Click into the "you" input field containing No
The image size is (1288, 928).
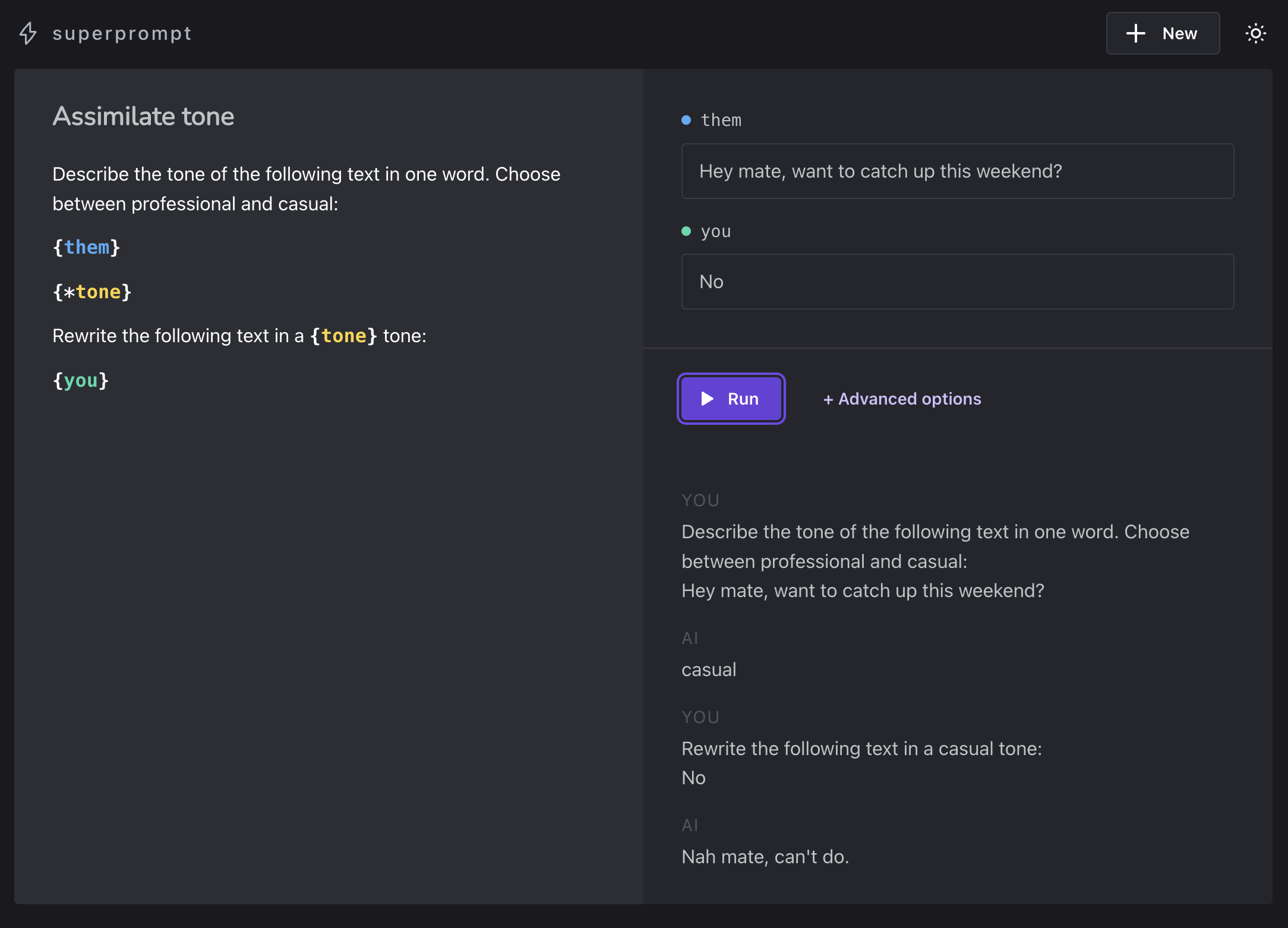957,282
